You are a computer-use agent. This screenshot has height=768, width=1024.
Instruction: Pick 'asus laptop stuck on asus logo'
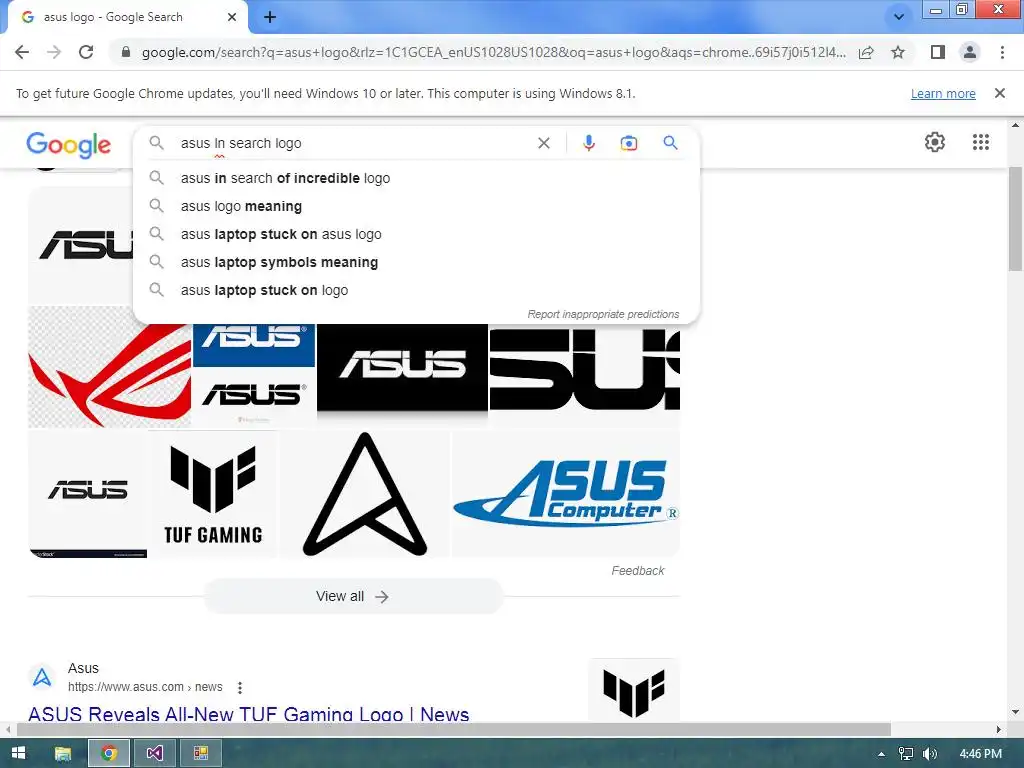coord(416,234)
